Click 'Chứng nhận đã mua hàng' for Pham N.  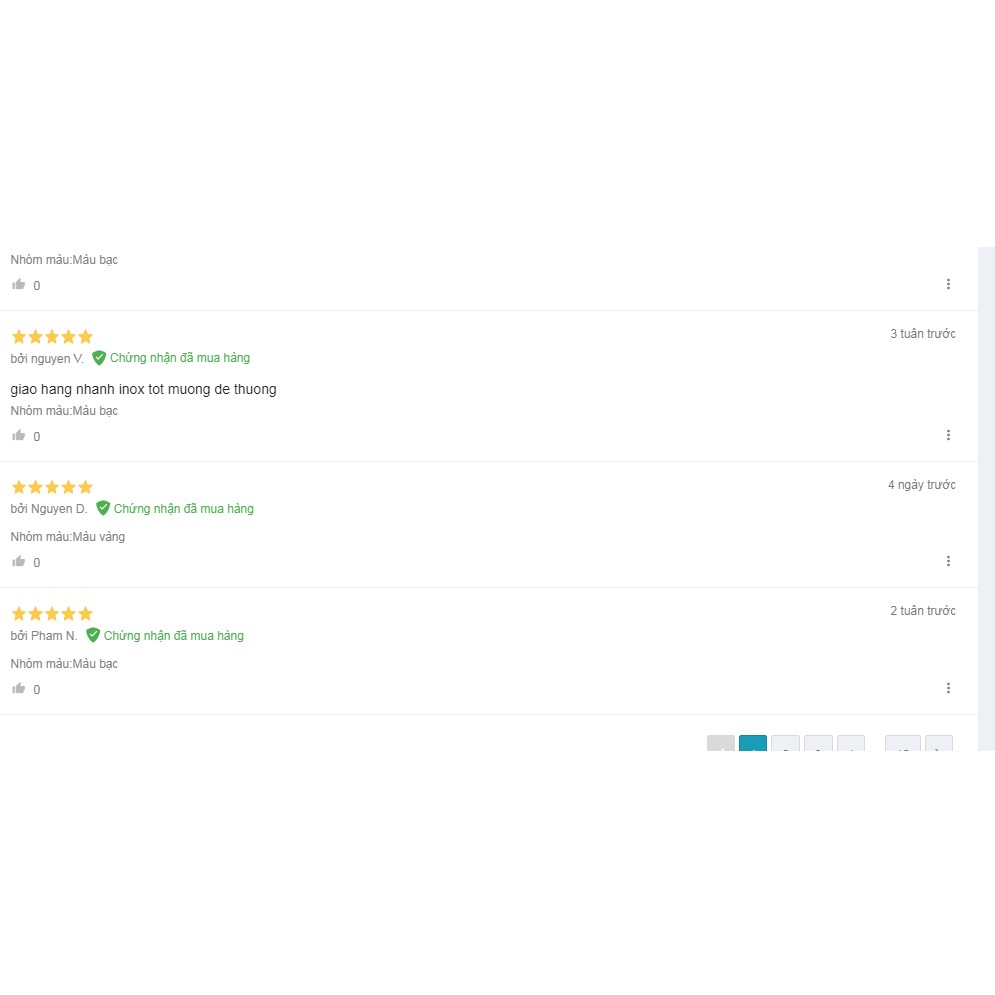point(174,636)
